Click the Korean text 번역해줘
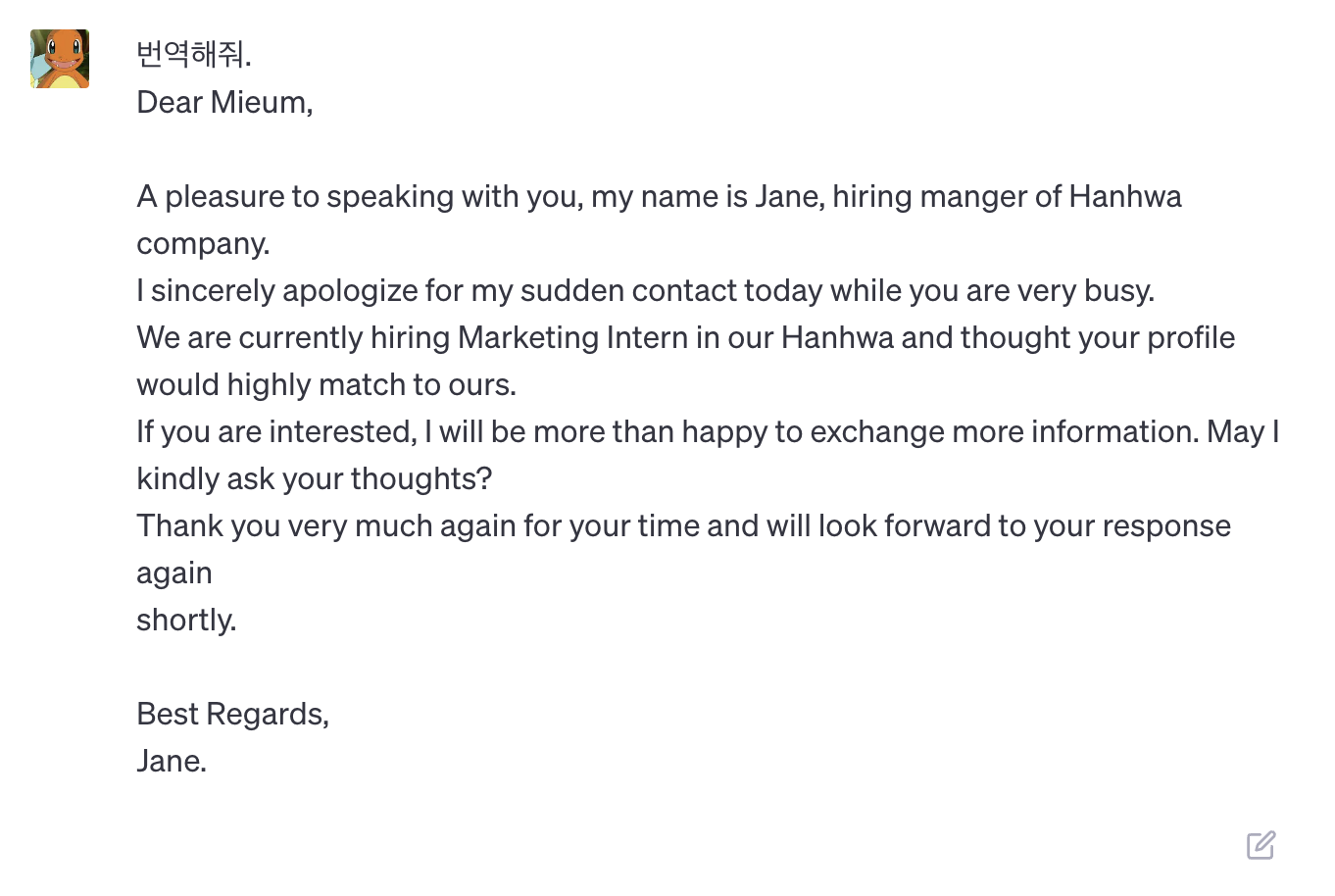The width and height of the screenshot is (1335, 896). 194,55
